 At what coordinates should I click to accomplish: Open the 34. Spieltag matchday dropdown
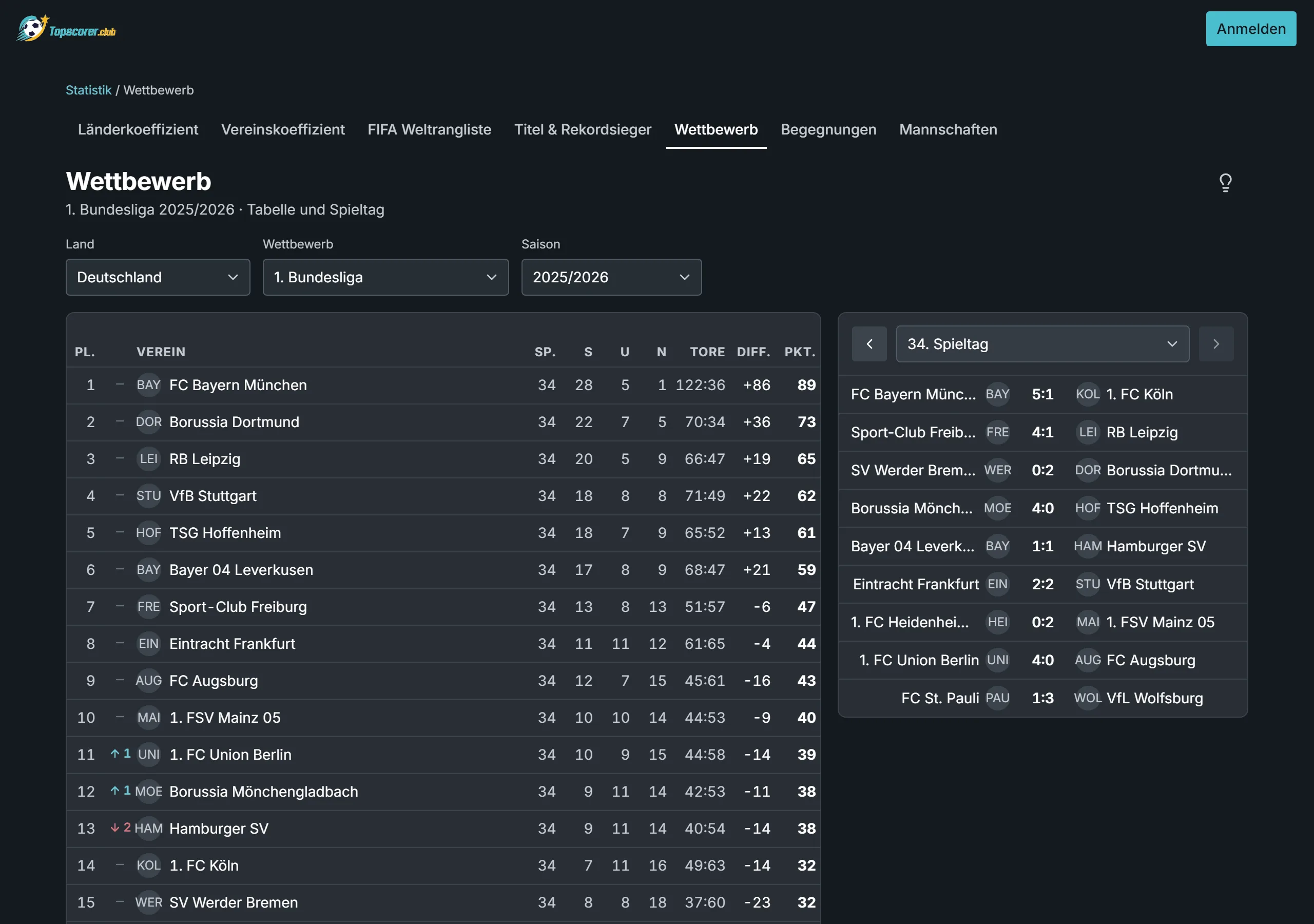tap(1042, 344)
